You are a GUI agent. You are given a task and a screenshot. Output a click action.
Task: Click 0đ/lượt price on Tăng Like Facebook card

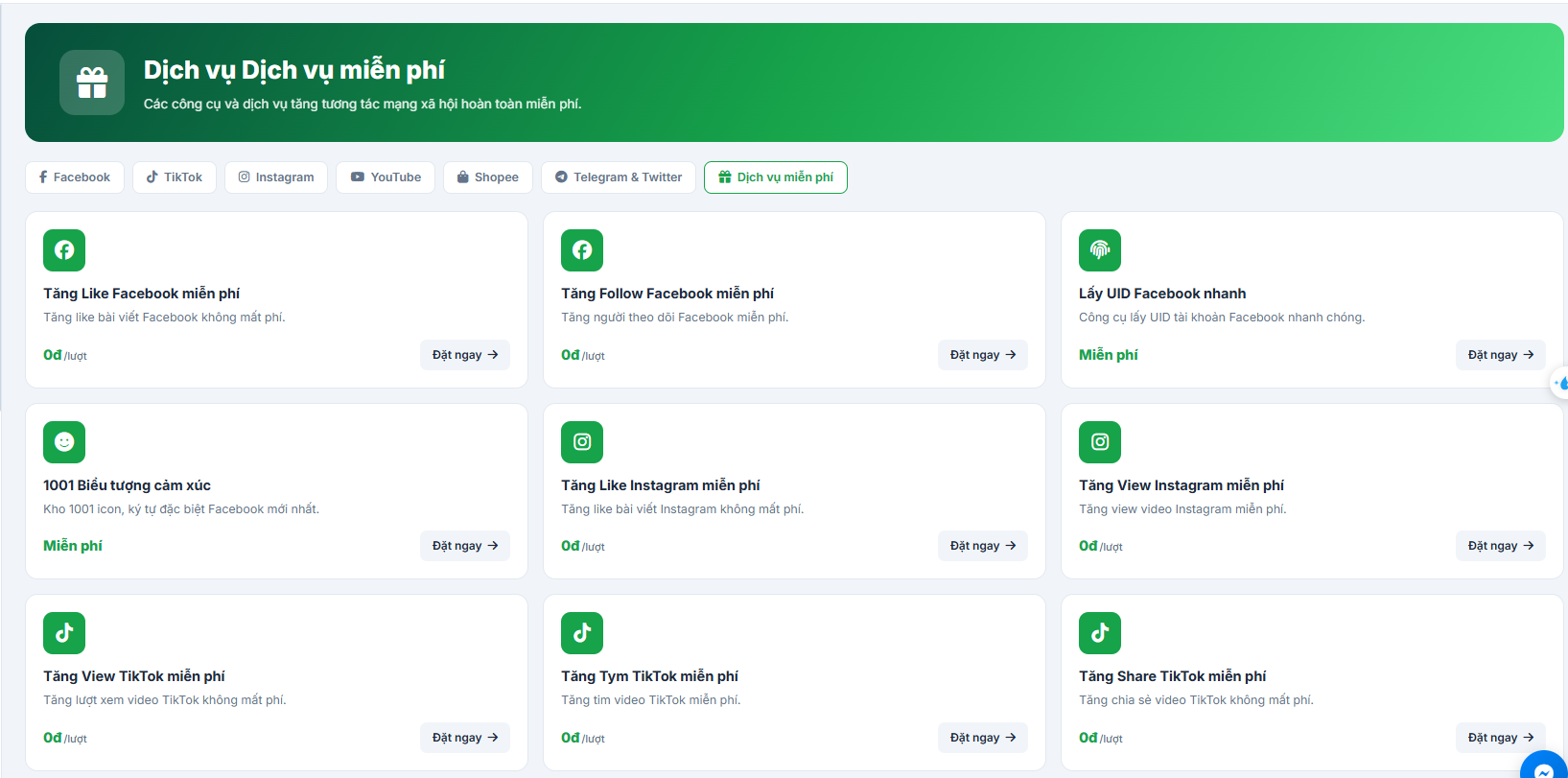[65, 355]
